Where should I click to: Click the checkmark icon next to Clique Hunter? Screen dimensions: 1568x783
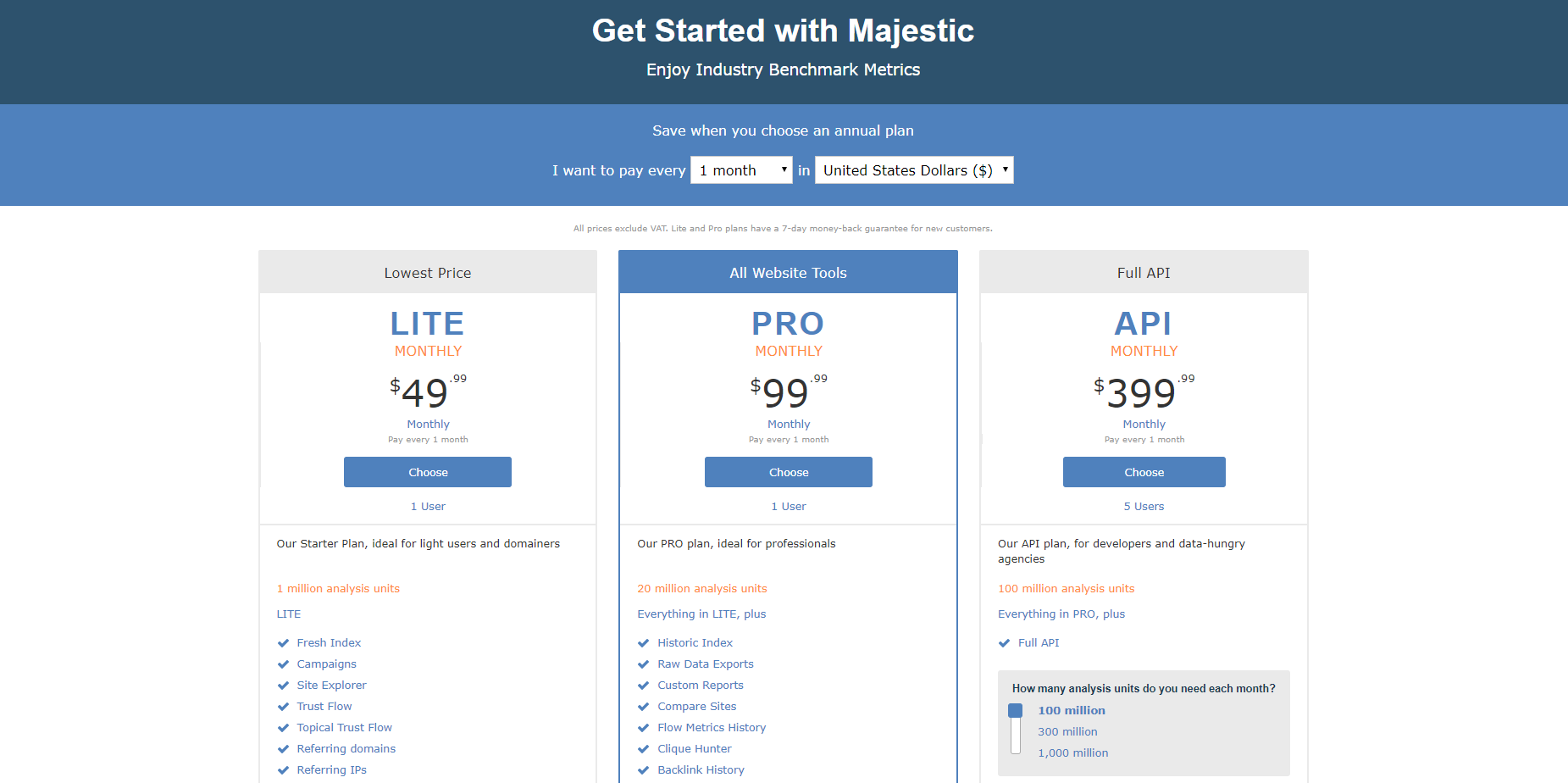coord(644,749)
